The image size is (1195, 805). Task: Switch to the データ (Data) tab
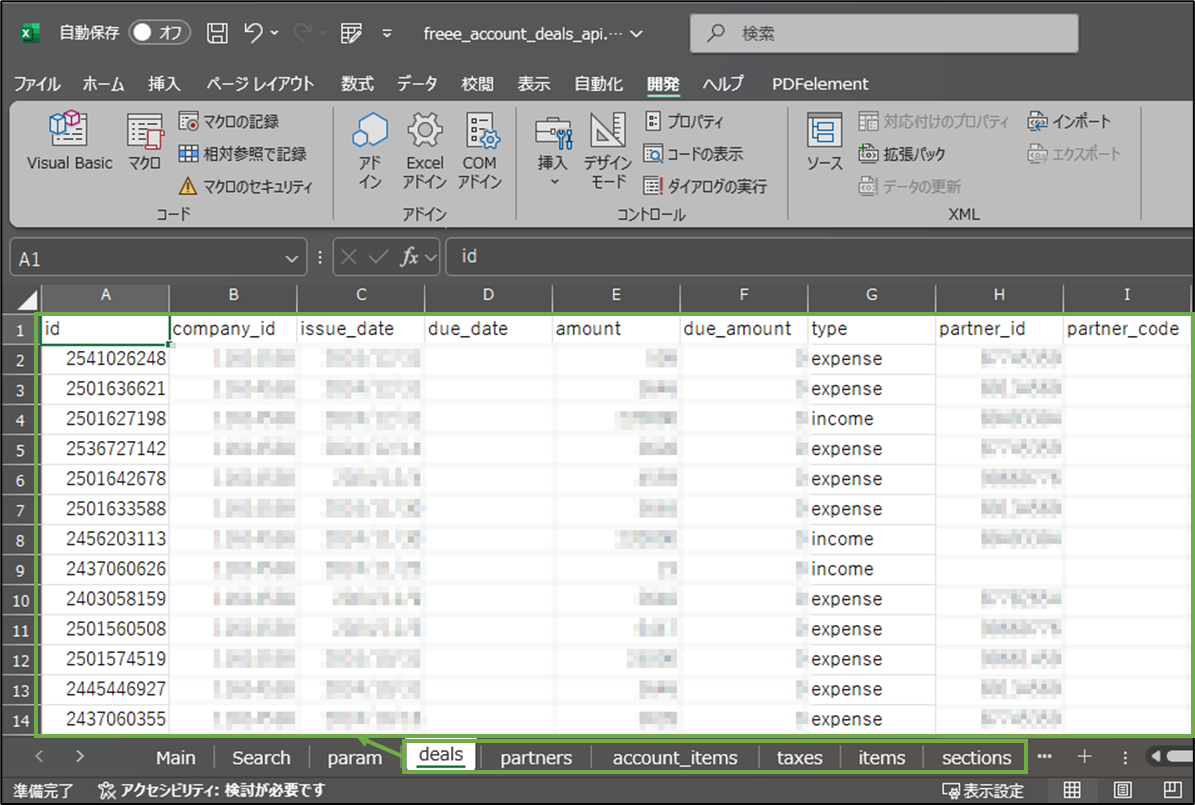click(x=417, y=84)
